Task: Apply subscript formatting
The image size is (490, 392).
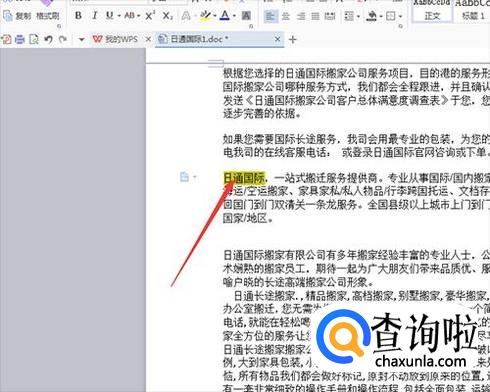Action: [x=168, y=15]
